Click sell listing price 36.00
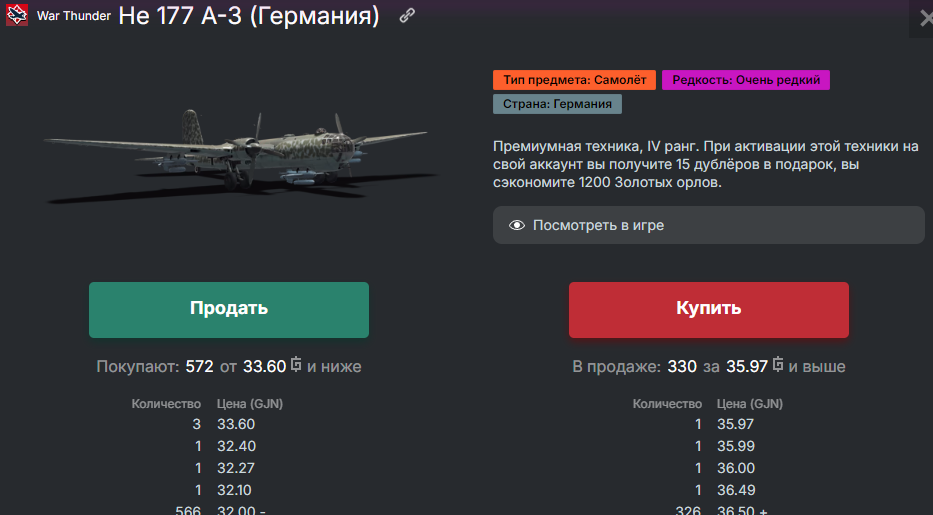This screenshot has width=933, height=515. (x=736, y=468)
